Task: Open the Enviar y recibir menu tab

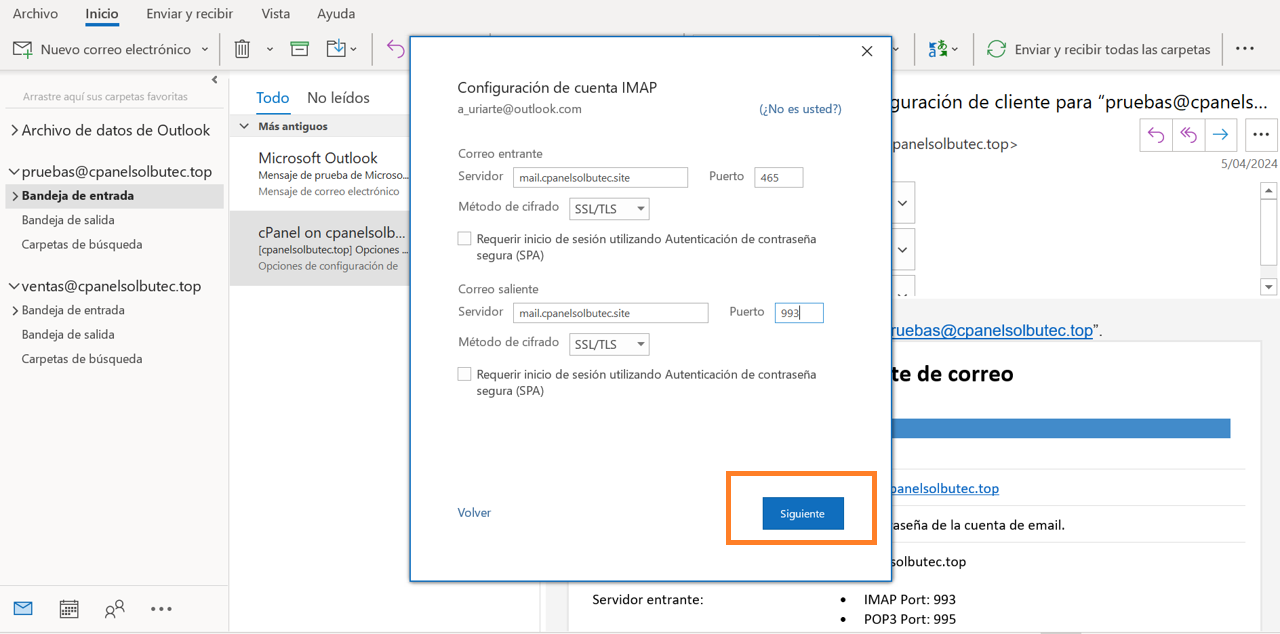Action: pyautogui.click(x=189, y=14)
